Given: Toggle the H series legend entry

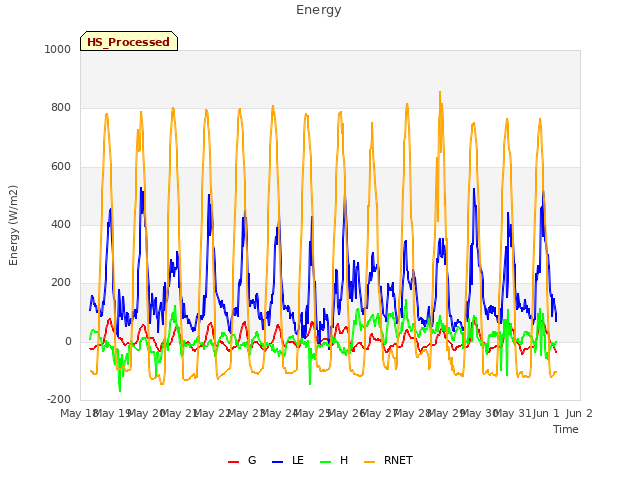Looking at the screenshot, I should point(334,460).
